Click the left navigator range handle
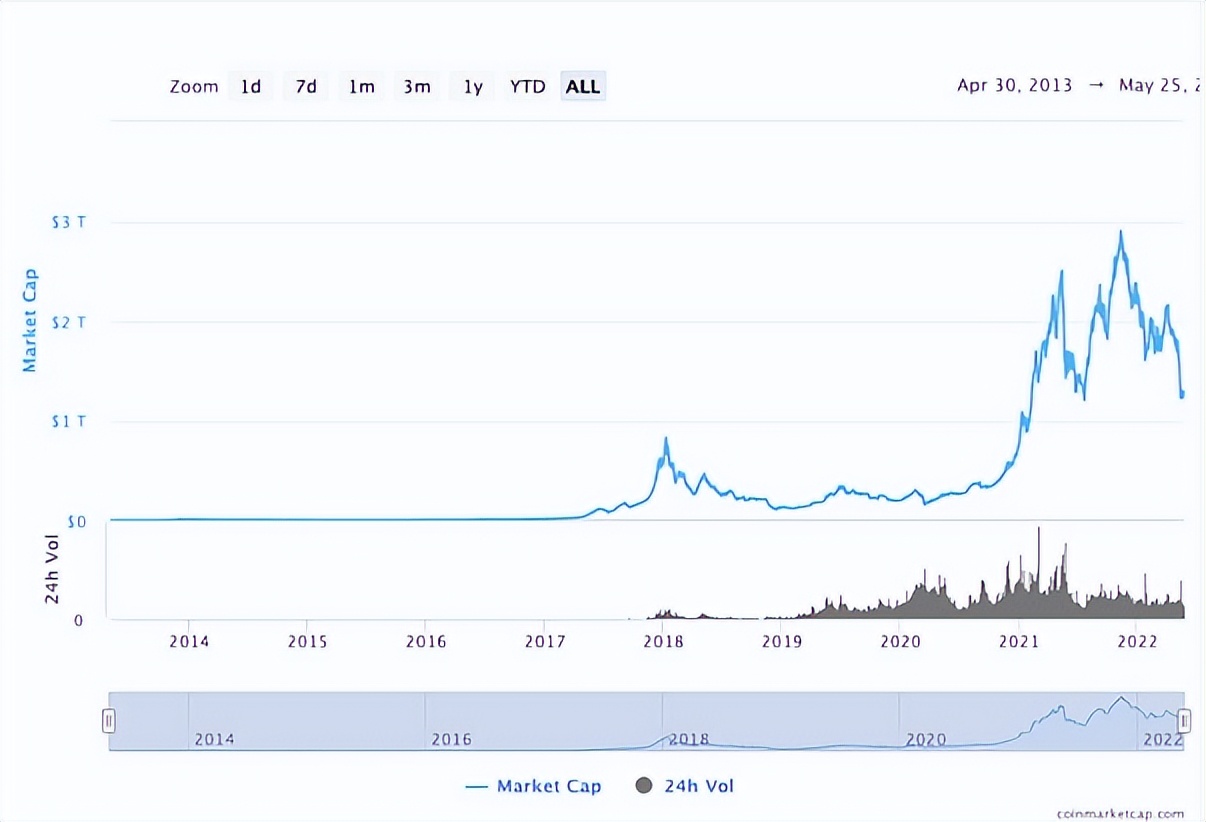The height and width of the screenshot is (822, 1206). point(109,720)
